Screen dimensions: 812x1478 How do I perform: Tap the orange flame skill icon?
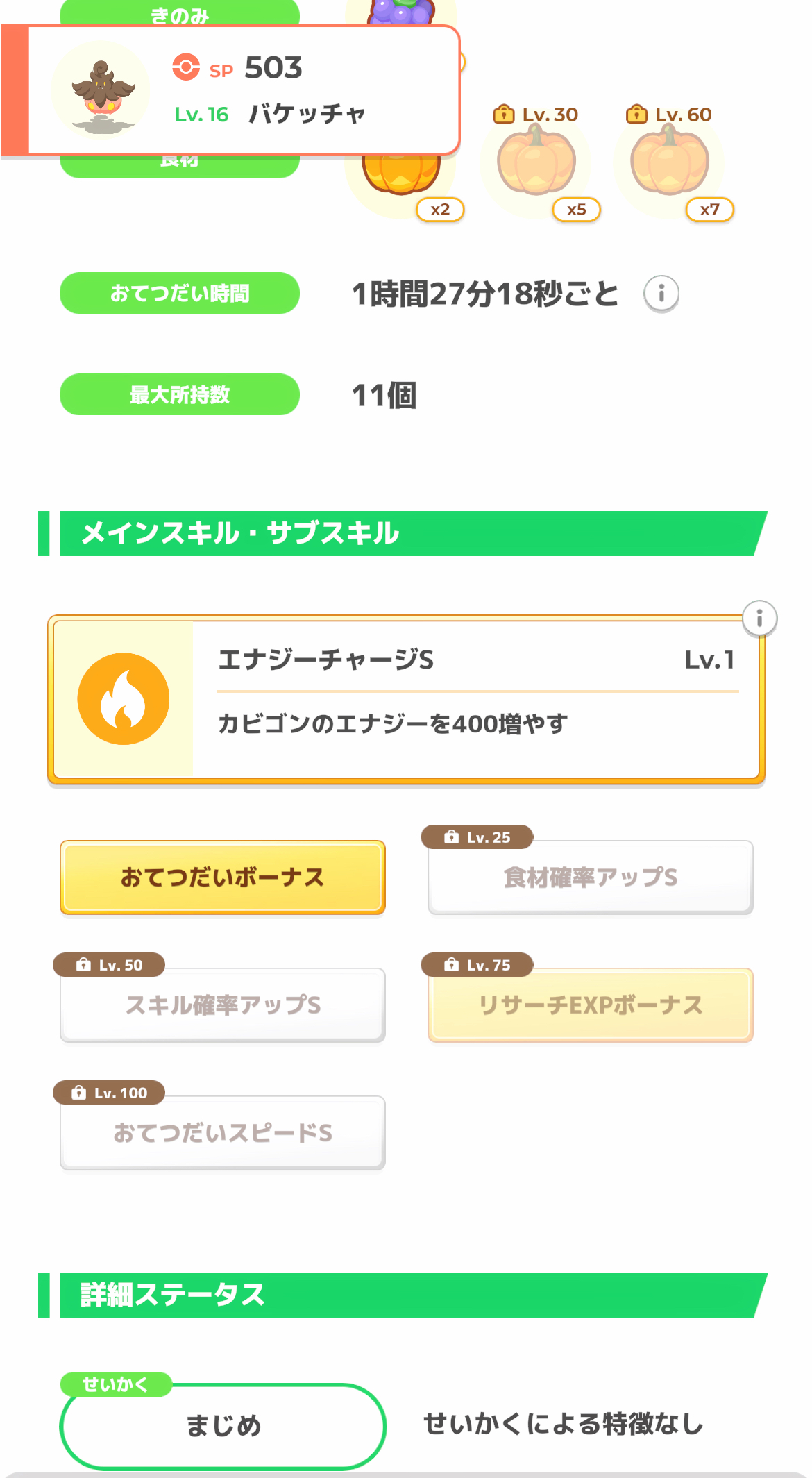pos(124,698)
